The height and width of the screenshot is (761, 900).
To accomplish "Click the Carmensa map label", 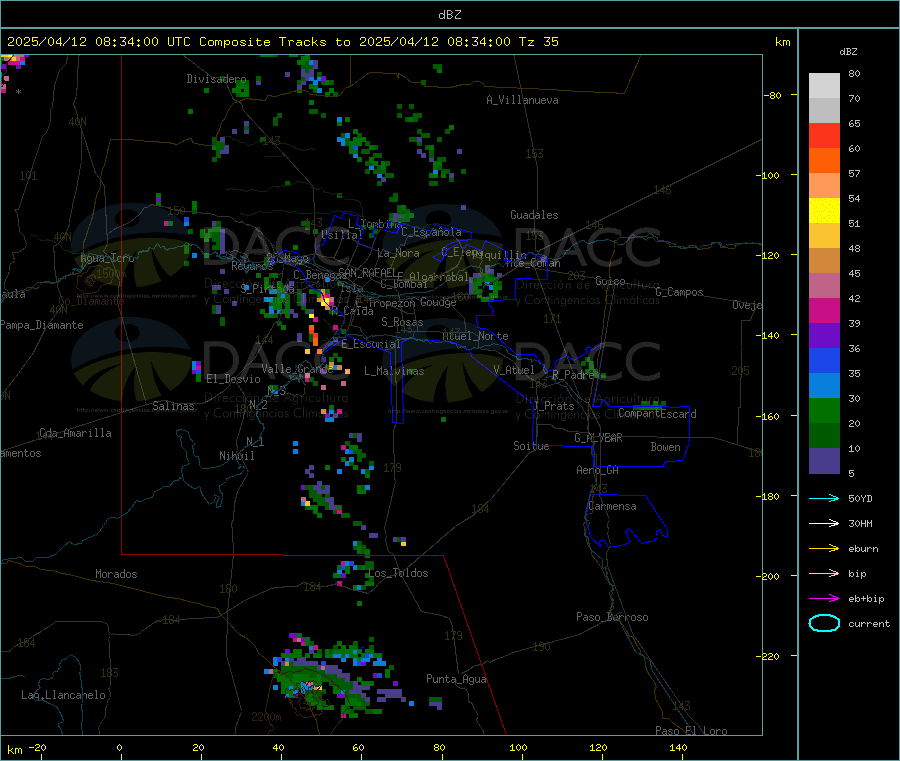I will [x=612, y=506].
